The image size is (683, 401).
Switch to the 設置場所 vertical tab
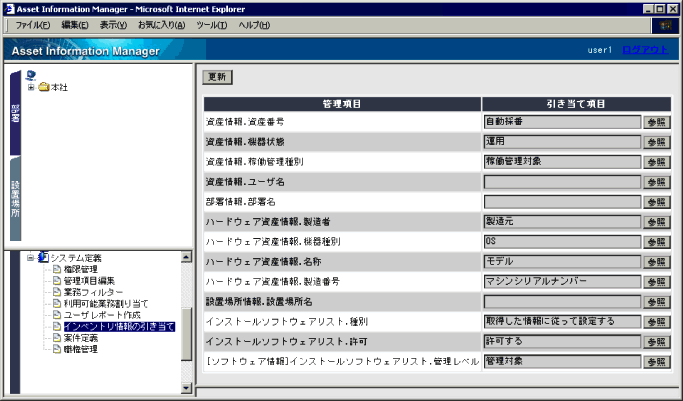tap(15, 199)
